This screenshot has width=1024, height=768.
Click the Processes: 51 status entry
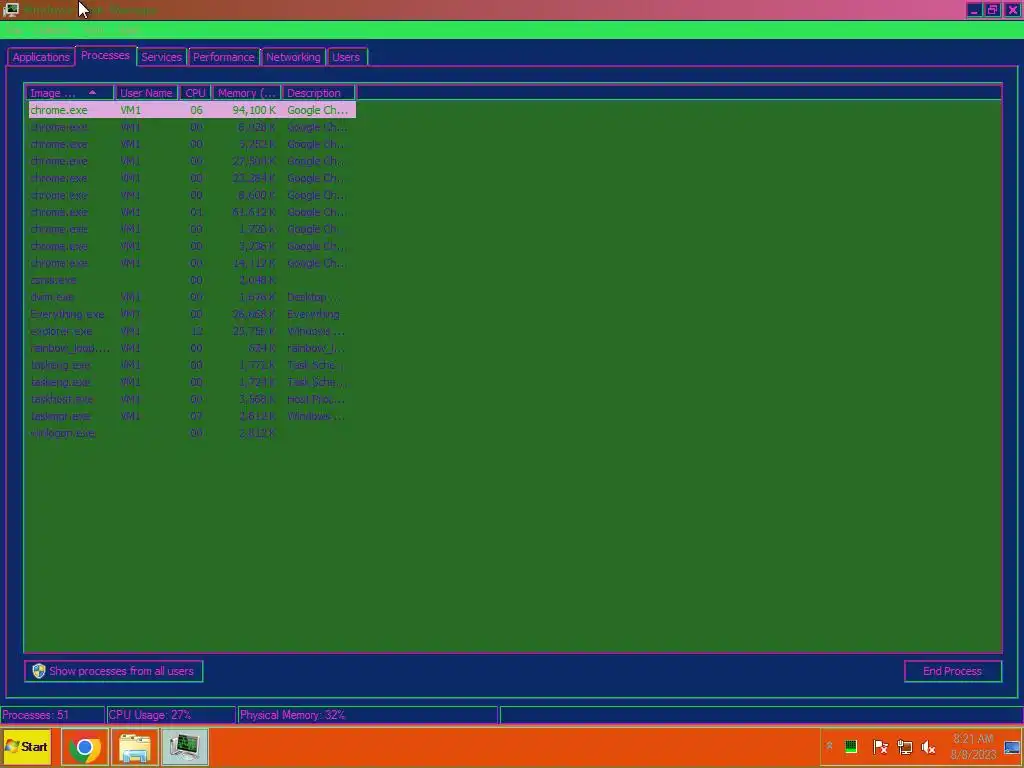(52, 714)
